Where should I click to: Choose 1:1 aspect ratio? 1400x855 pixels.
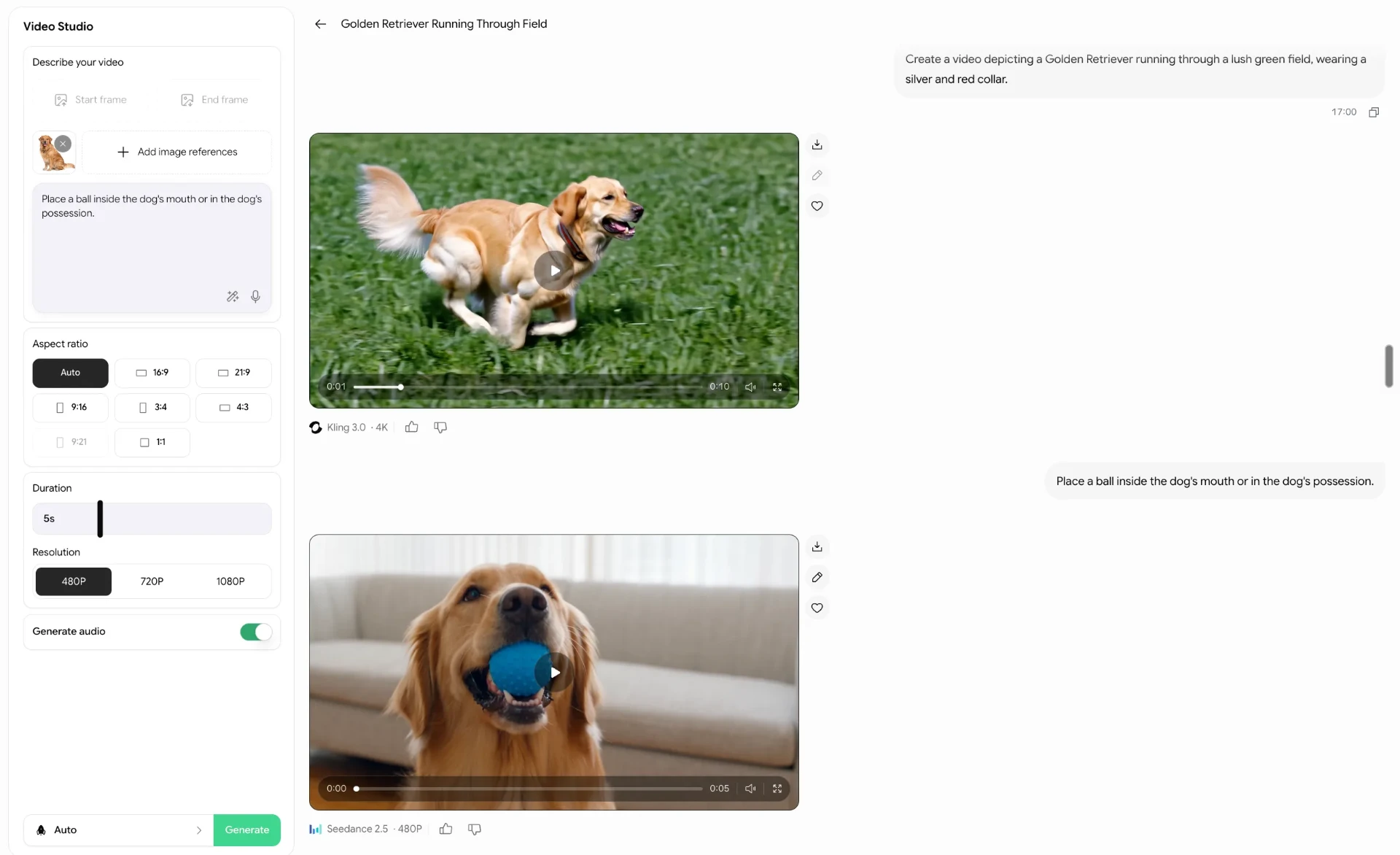(x=152, y=442)
